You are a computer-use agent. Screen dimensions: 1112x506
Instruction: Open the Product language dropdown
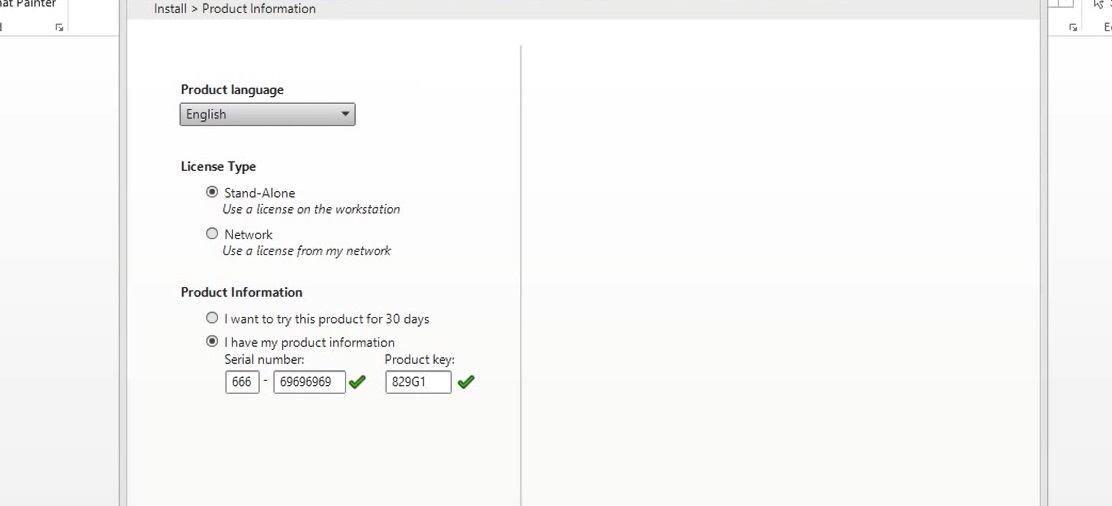(x=267, y=114)
